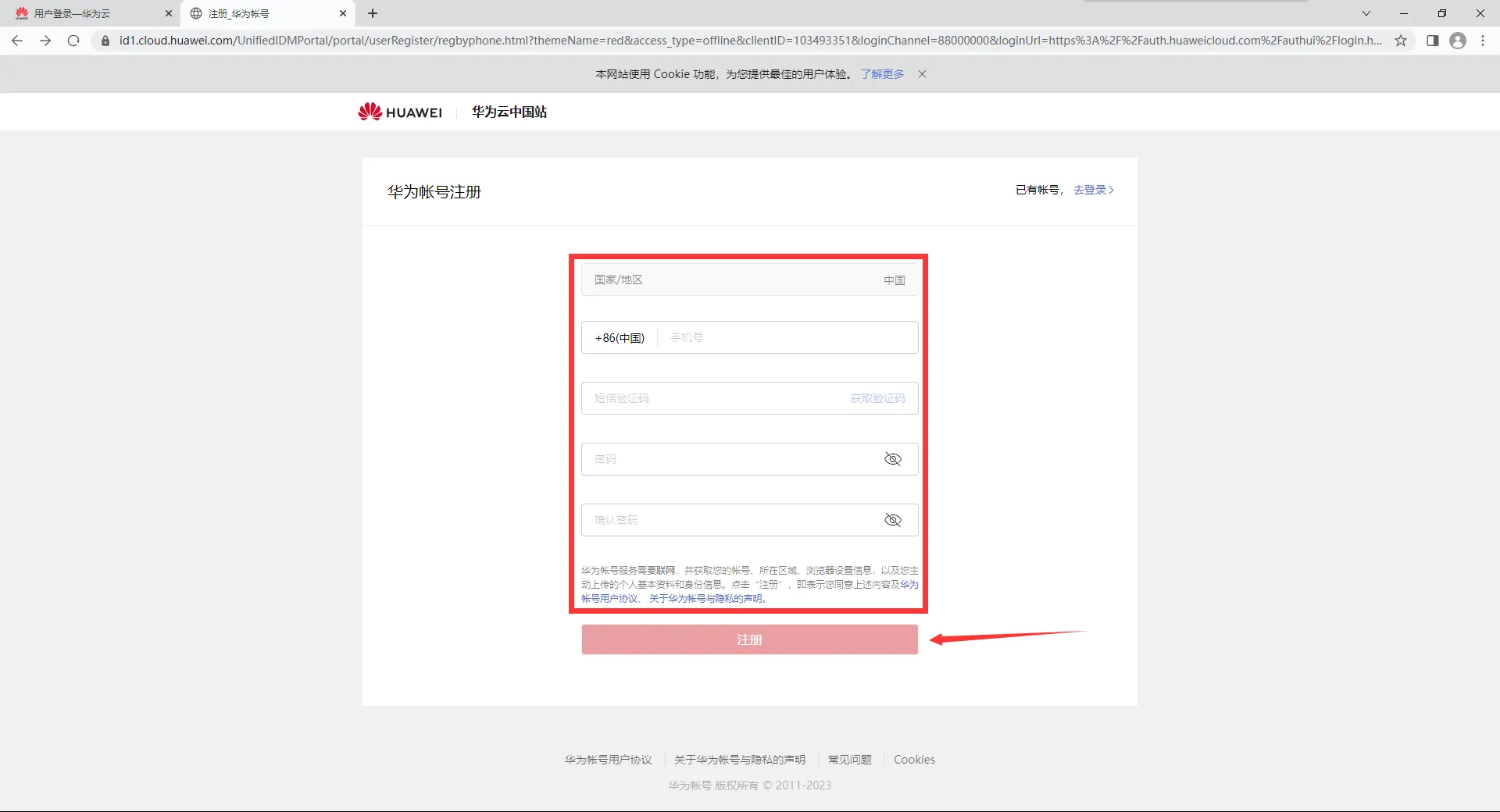Close the 注册_华为帐号 tab
This screenshot has width=1500, height=812.
coord(343,13)
